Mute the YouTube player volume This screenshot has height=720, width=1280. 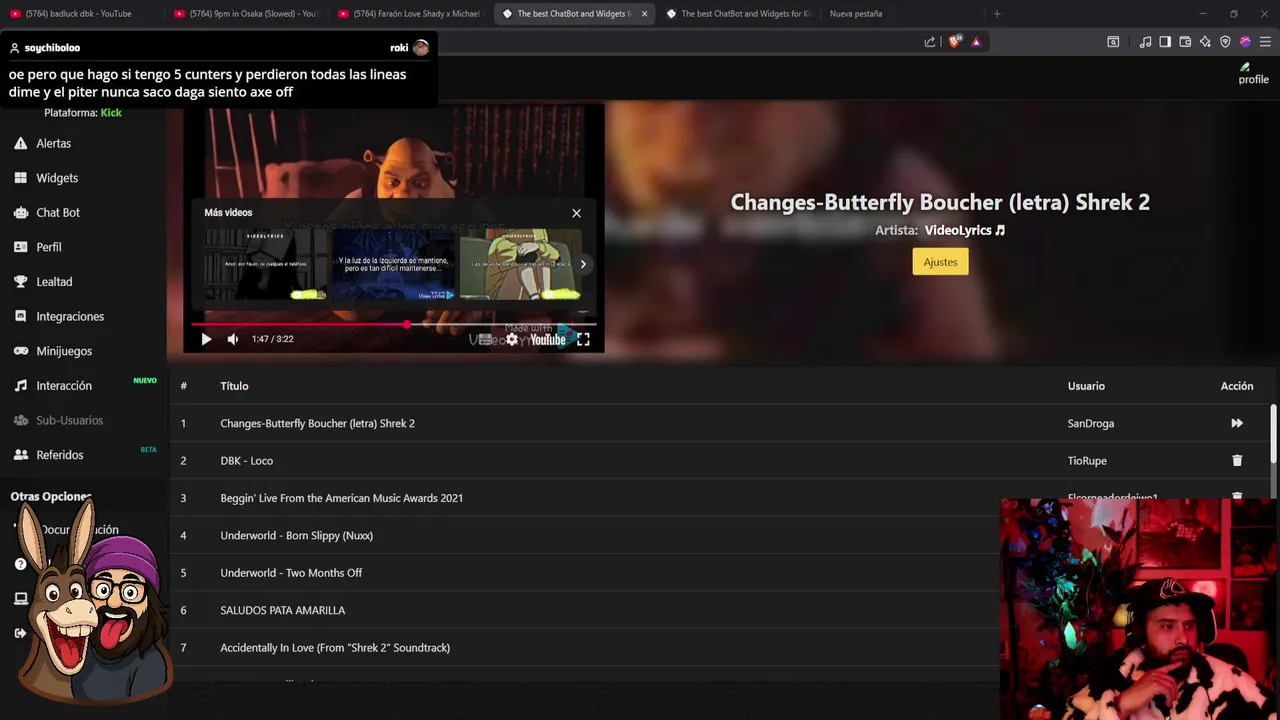pos(233,339)
